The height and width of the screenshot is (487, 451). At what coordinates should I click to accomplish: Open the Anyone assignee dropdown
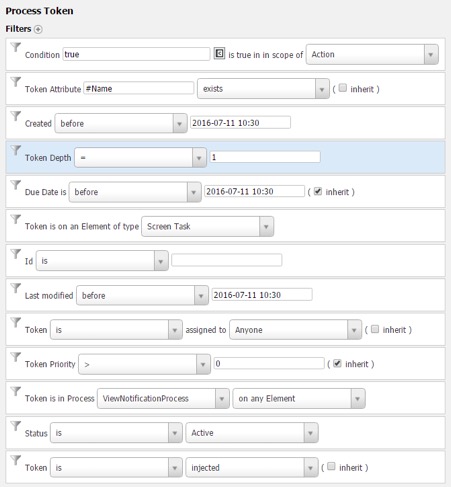295,330
